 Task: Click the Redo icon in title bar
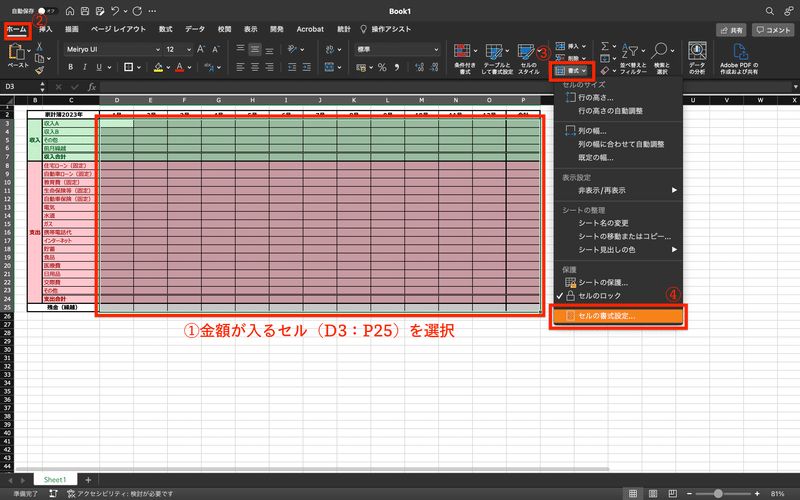(x=137, y=11)
